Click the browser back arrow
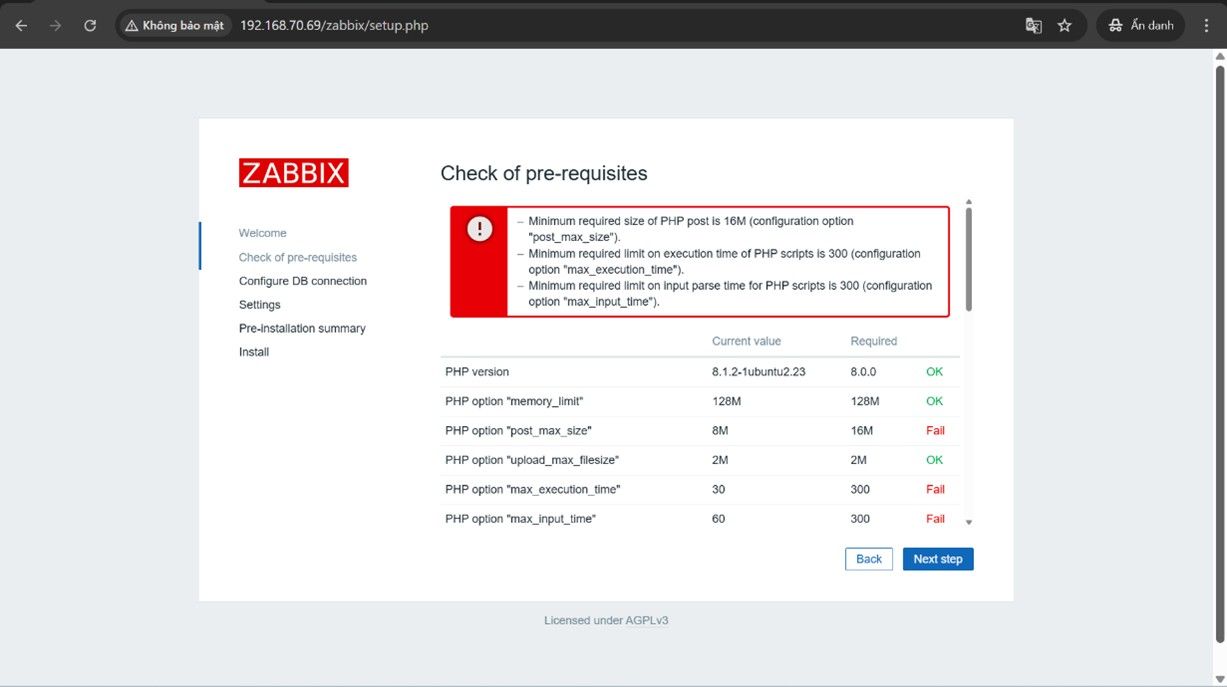This screenshot has width=1227, height=687. pos(21,26)
